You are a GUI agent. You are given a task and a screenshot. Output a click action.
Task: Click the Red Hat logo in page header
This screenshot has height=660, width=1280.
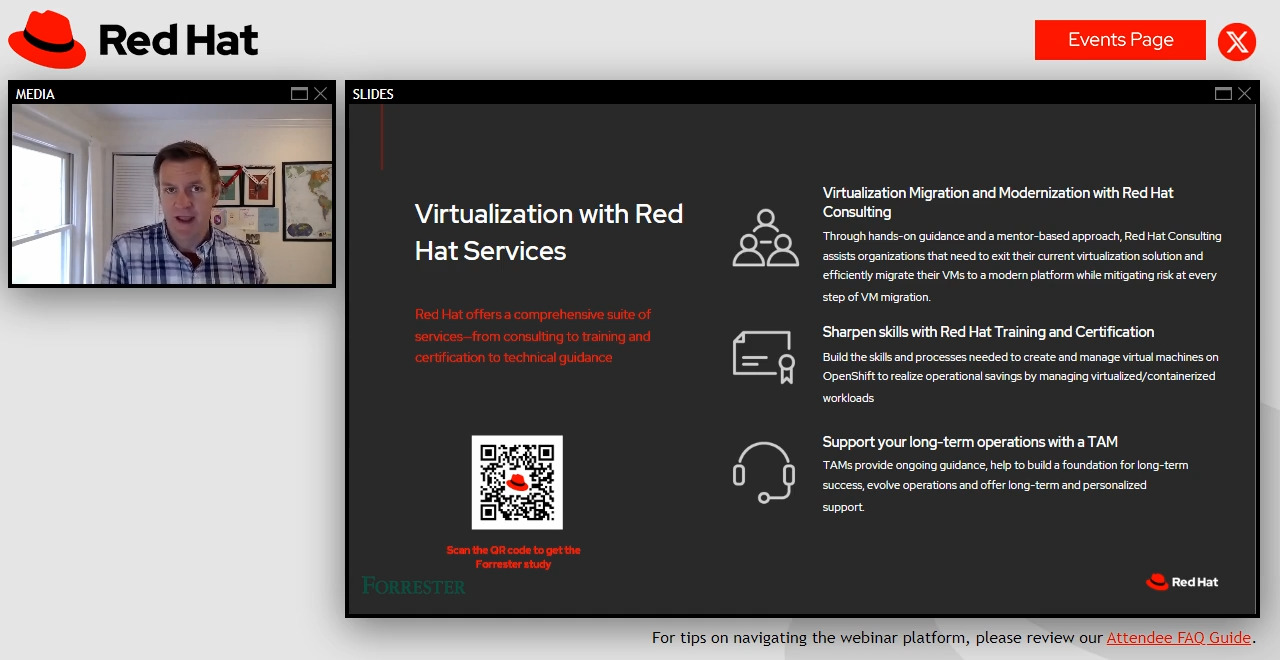(x=133, y=40)
